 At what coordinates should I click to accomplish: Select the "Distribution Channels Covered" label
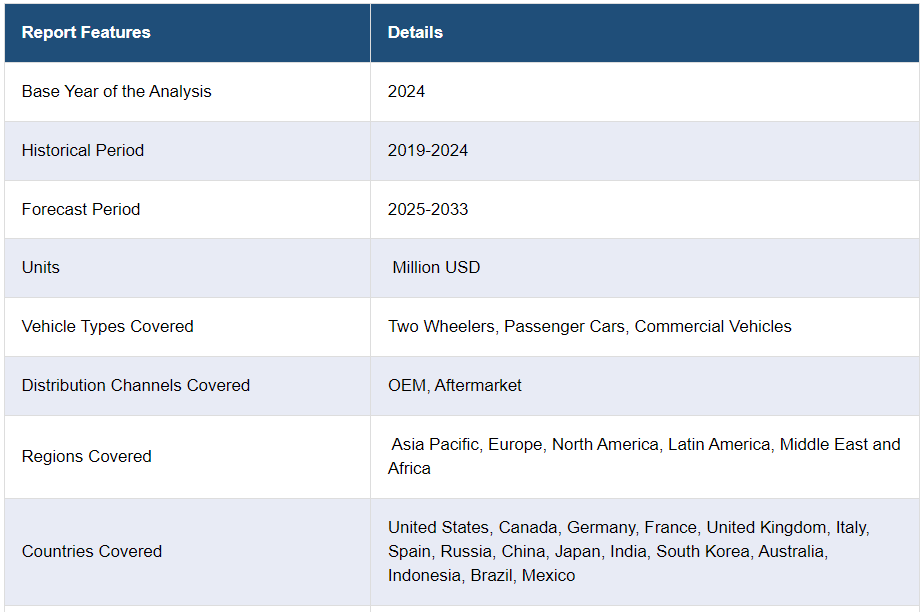tap(136, 386)
